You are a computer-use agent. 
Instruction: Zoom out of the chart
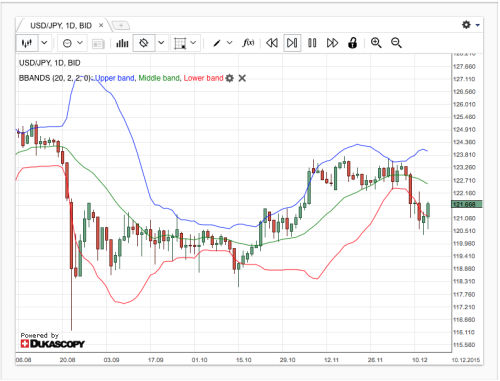coord(396,43)
